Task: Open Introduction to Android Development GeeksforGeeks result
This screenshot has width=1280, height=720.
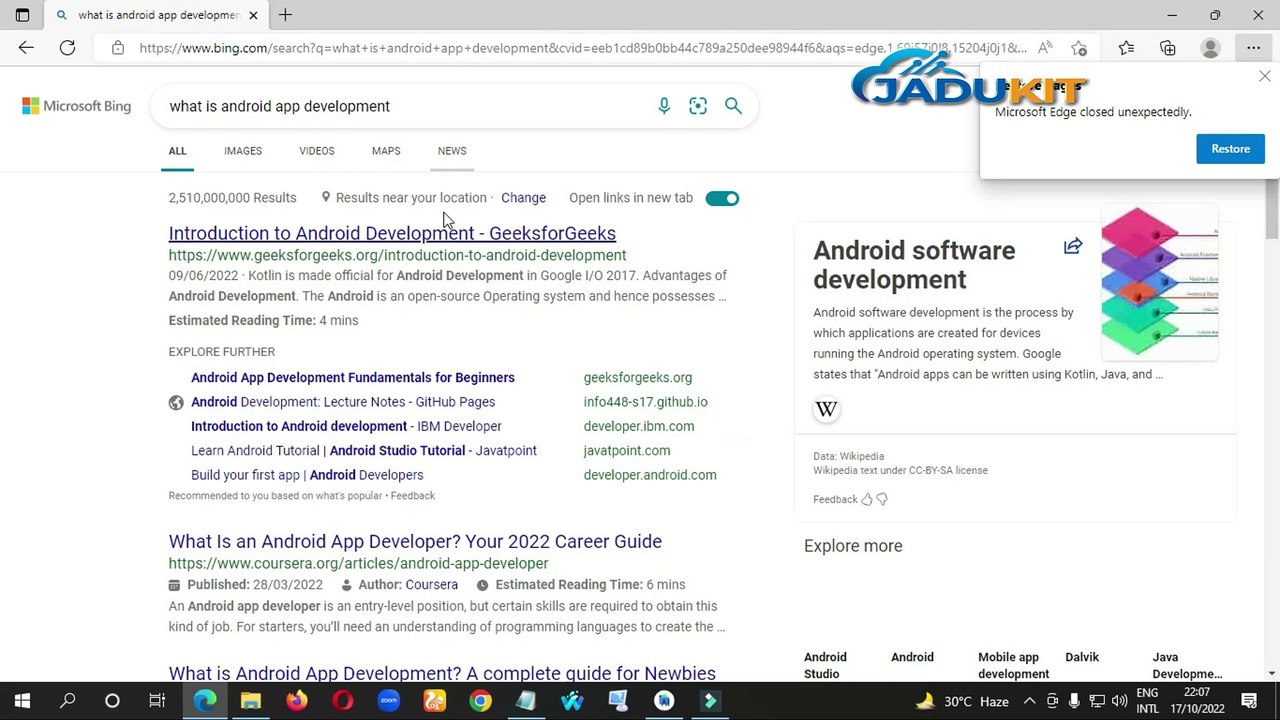Action: (392, 233)
